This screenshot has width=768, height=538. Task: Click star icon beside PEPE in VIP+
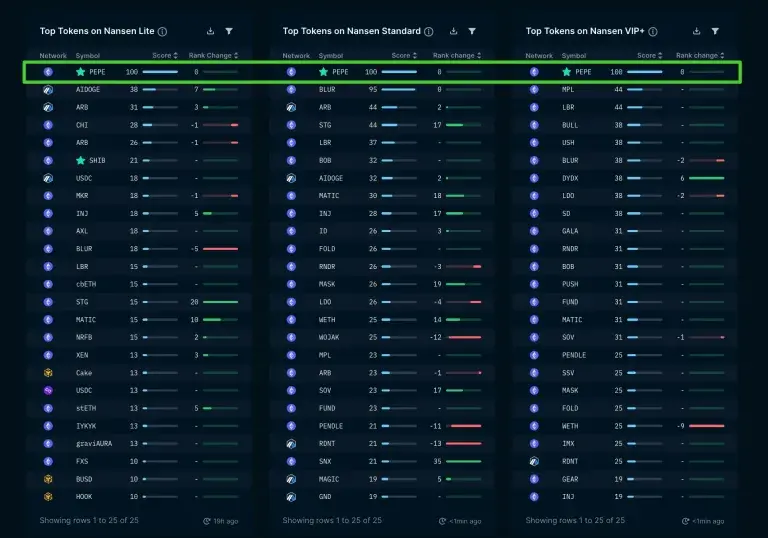567,72
